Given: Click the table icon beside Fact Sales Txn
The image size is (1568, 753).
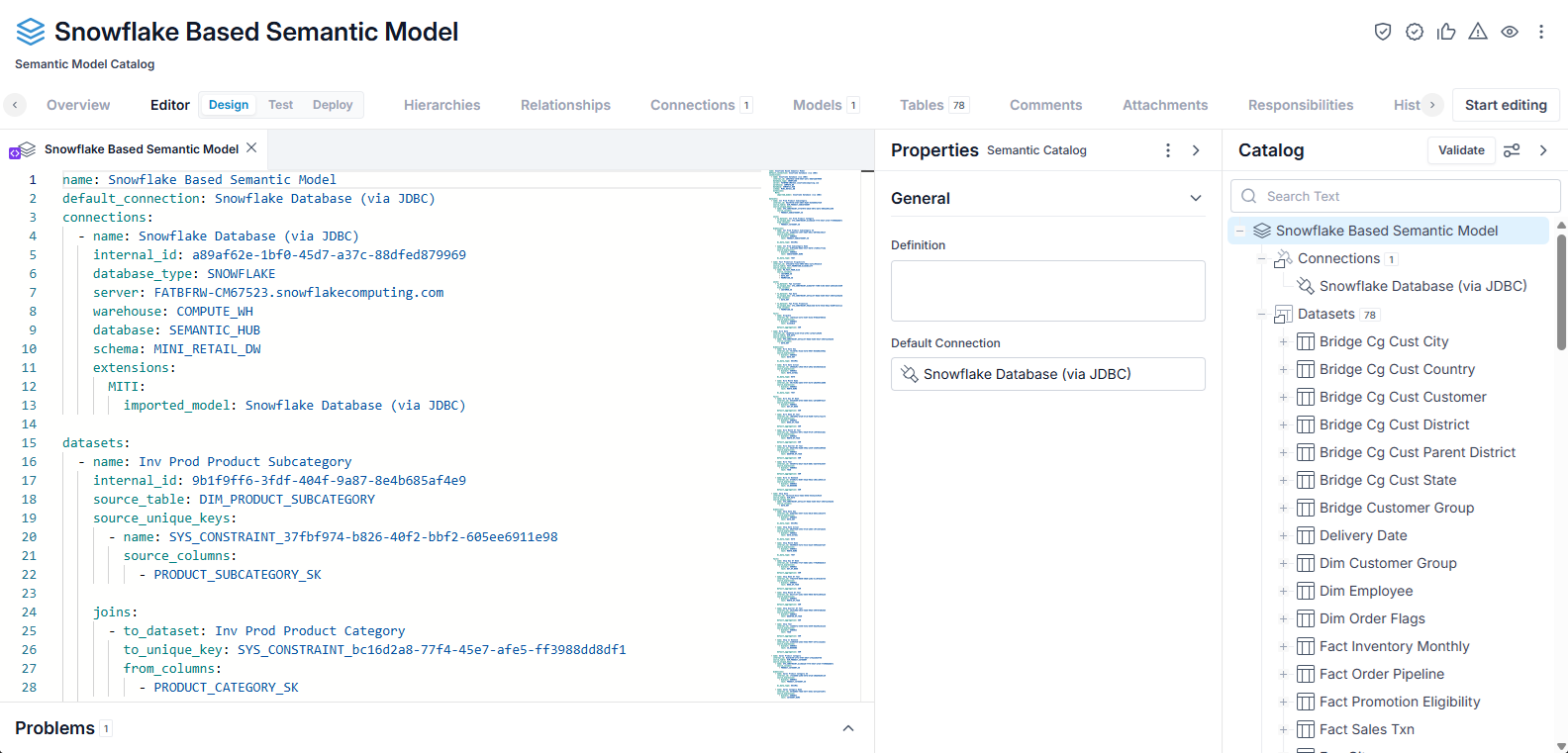Looking at the screenshot, I should 1306,729.
